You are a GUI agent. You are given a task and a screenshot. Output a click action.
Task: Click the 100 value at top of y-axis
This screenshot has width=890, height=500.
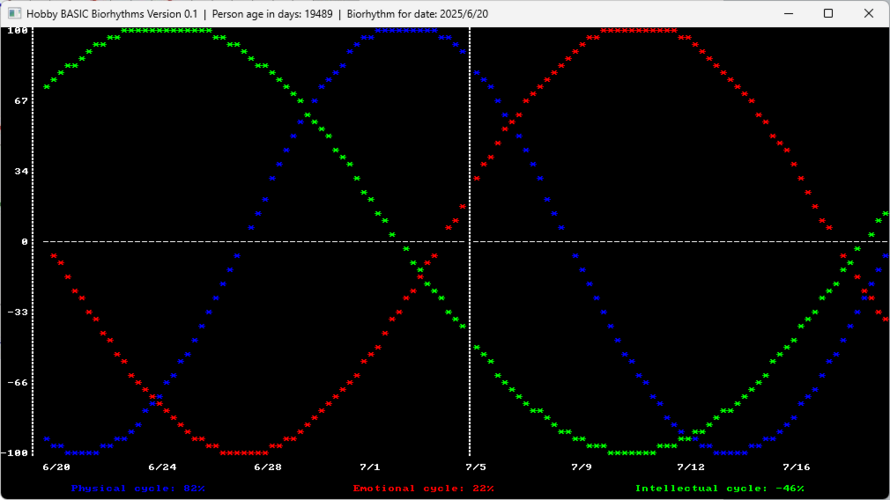(x=18, y=31)
